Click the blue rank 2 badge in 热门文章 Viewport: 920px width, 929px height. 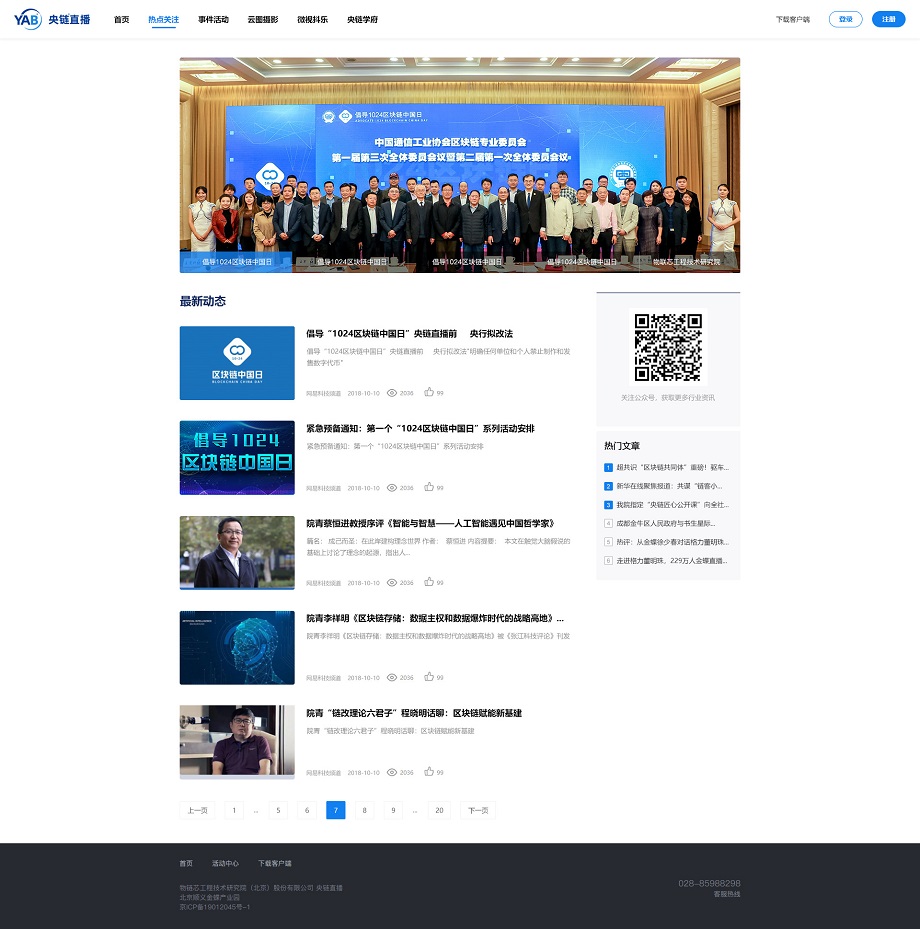point(608,486)
